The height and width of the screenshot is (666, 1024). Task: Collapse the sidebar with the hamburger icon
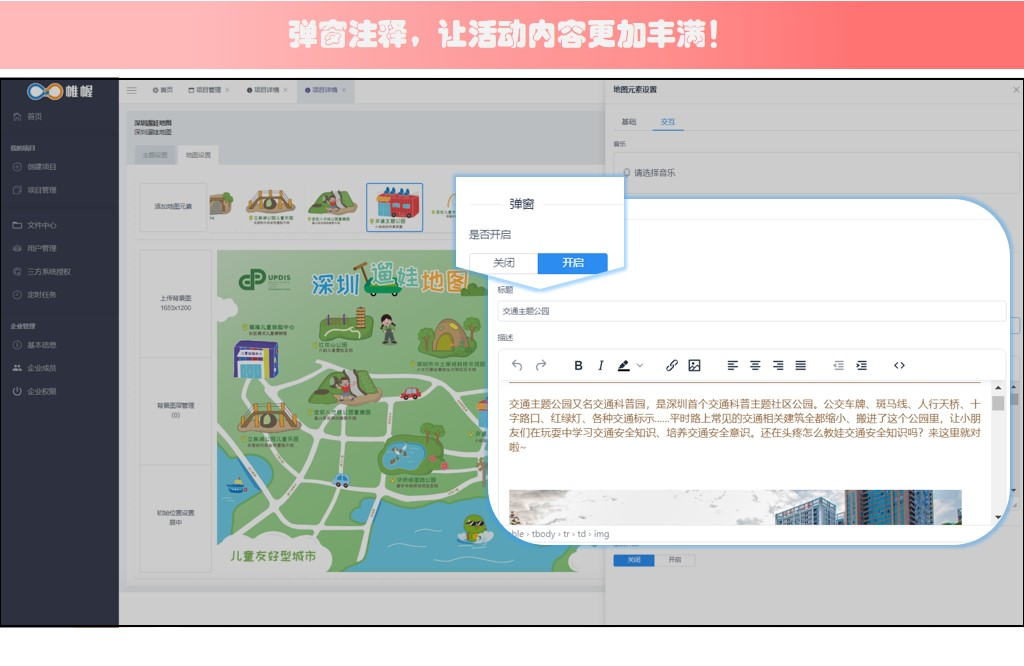(132, 90)
